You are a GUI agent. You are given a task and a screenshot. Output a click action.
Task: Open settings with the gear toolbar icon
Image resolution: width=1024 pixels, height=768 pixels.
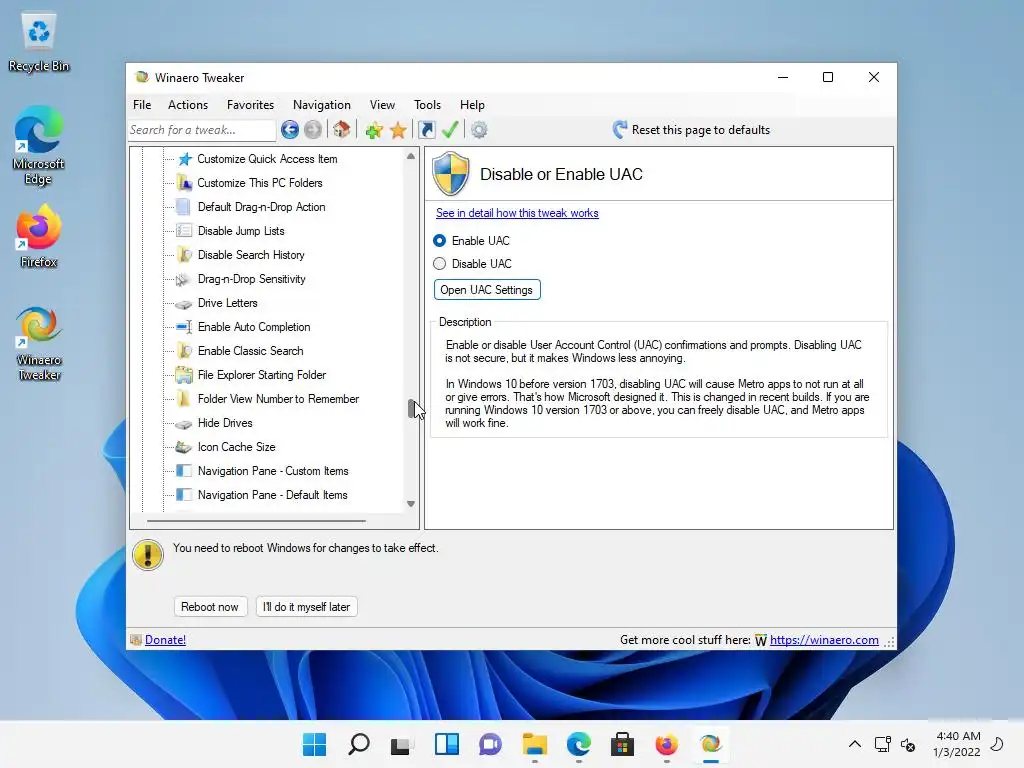(479, 130)
